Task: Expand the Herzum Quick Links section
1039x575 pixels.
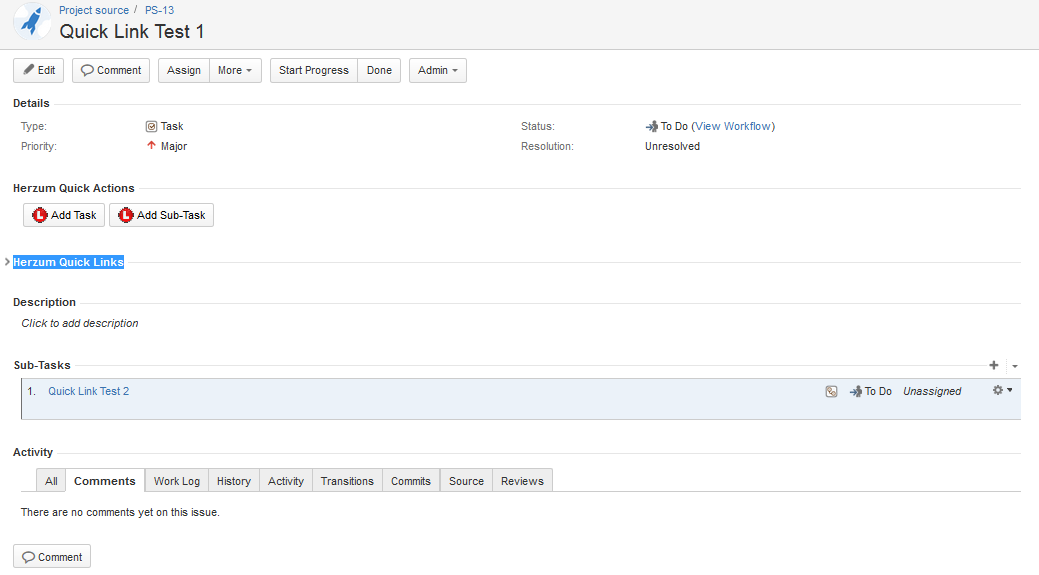Action: [8, 262]
